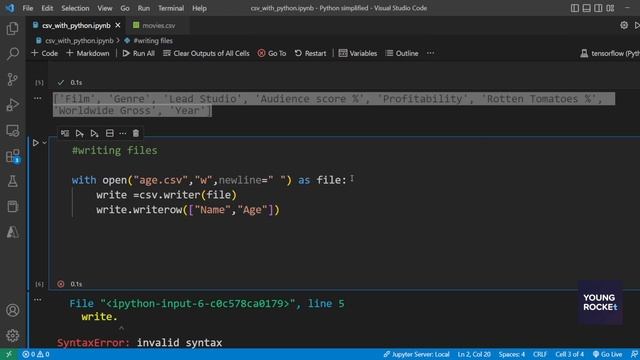Open the View menu
Screen dimensions: 640x360
pyautogui.click(x=104, y=8)
